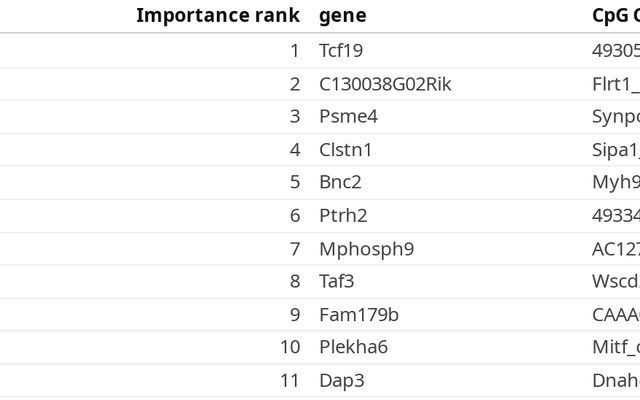Viewport: 640px width, 400px height.
Task: Click the C130038G02Rik gene cell
Action: point(385,84)
